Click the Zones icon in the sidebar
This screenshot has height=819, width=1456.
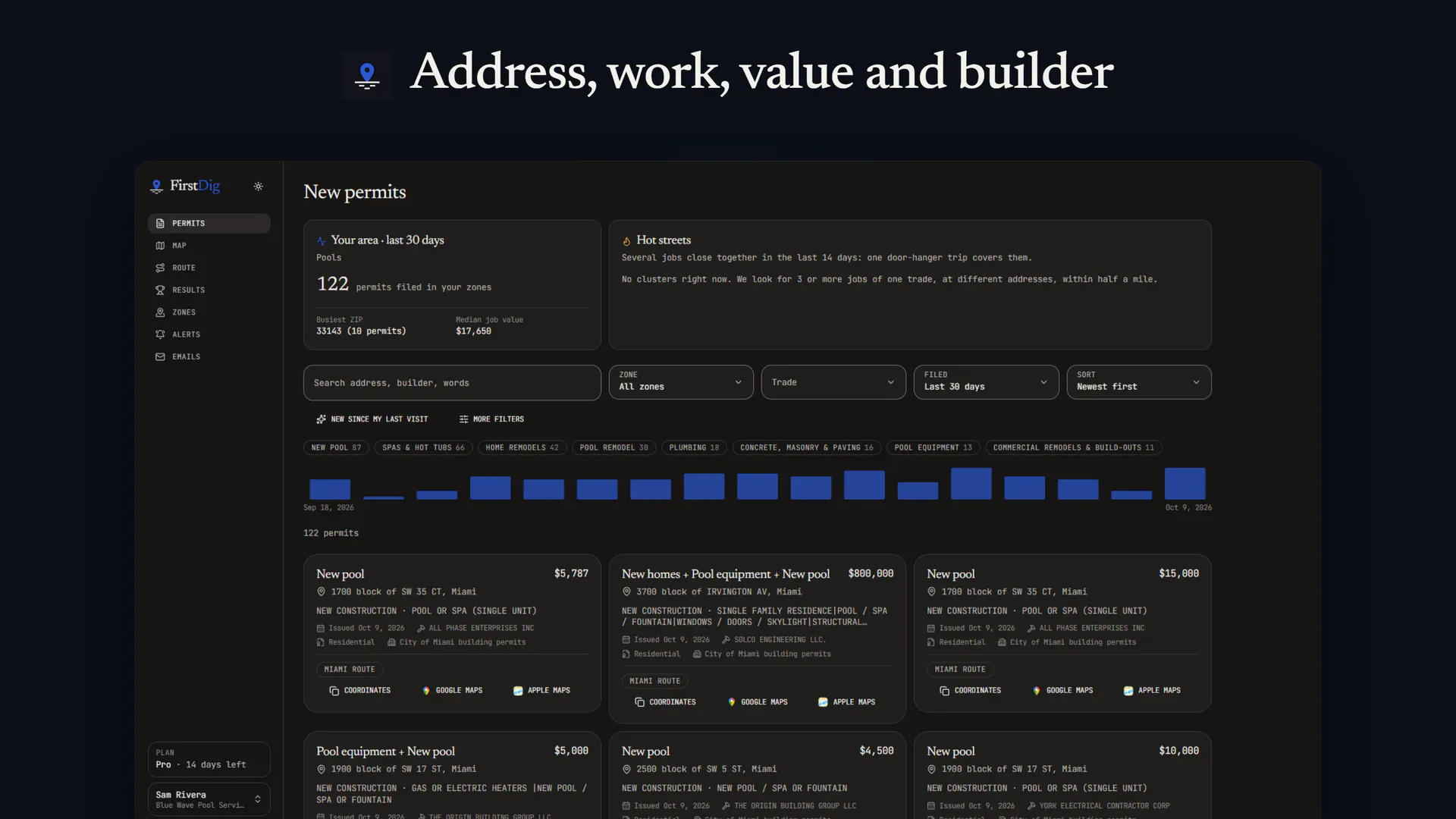tap(160, 312)
